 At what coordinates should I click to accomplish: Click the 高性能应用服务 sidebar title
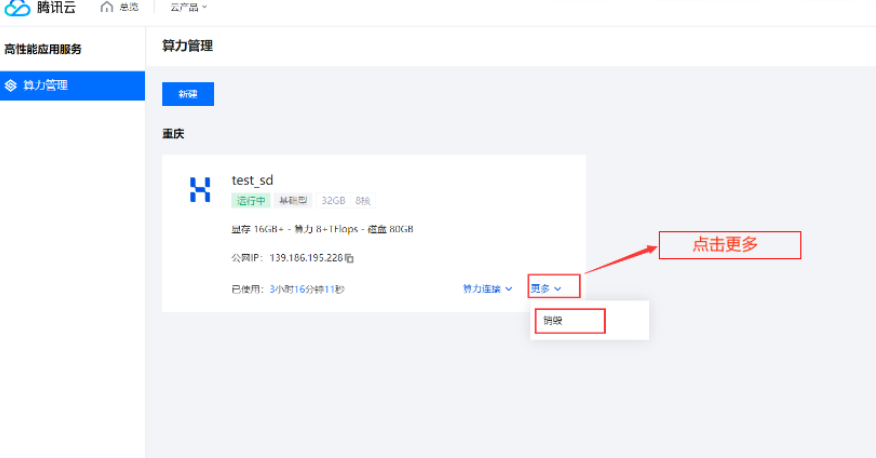click(x=43, y=49)
